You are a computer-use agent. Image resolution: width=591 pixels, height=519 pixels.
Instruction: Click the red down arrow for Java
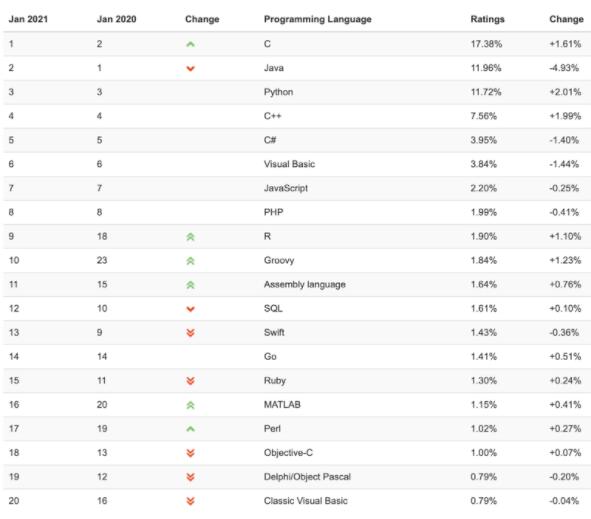tap(190, 69)
